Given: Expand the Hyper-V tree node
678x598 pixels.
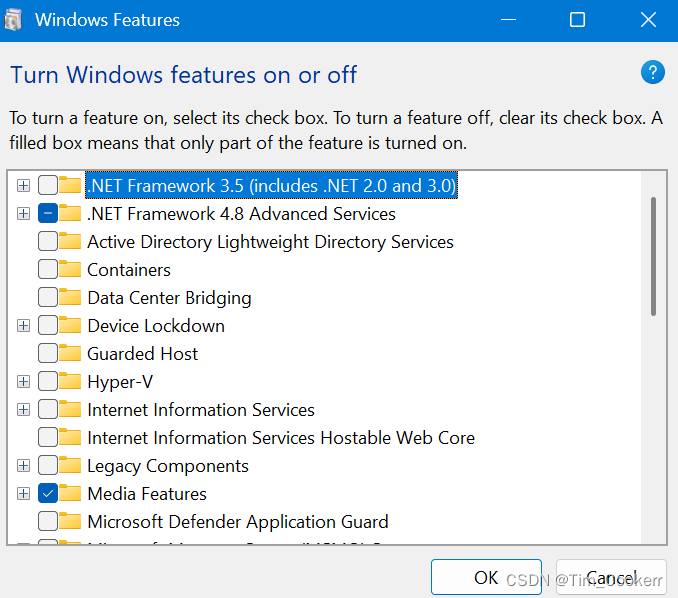Looking at the screenshot, I should (x=23, y=381).
